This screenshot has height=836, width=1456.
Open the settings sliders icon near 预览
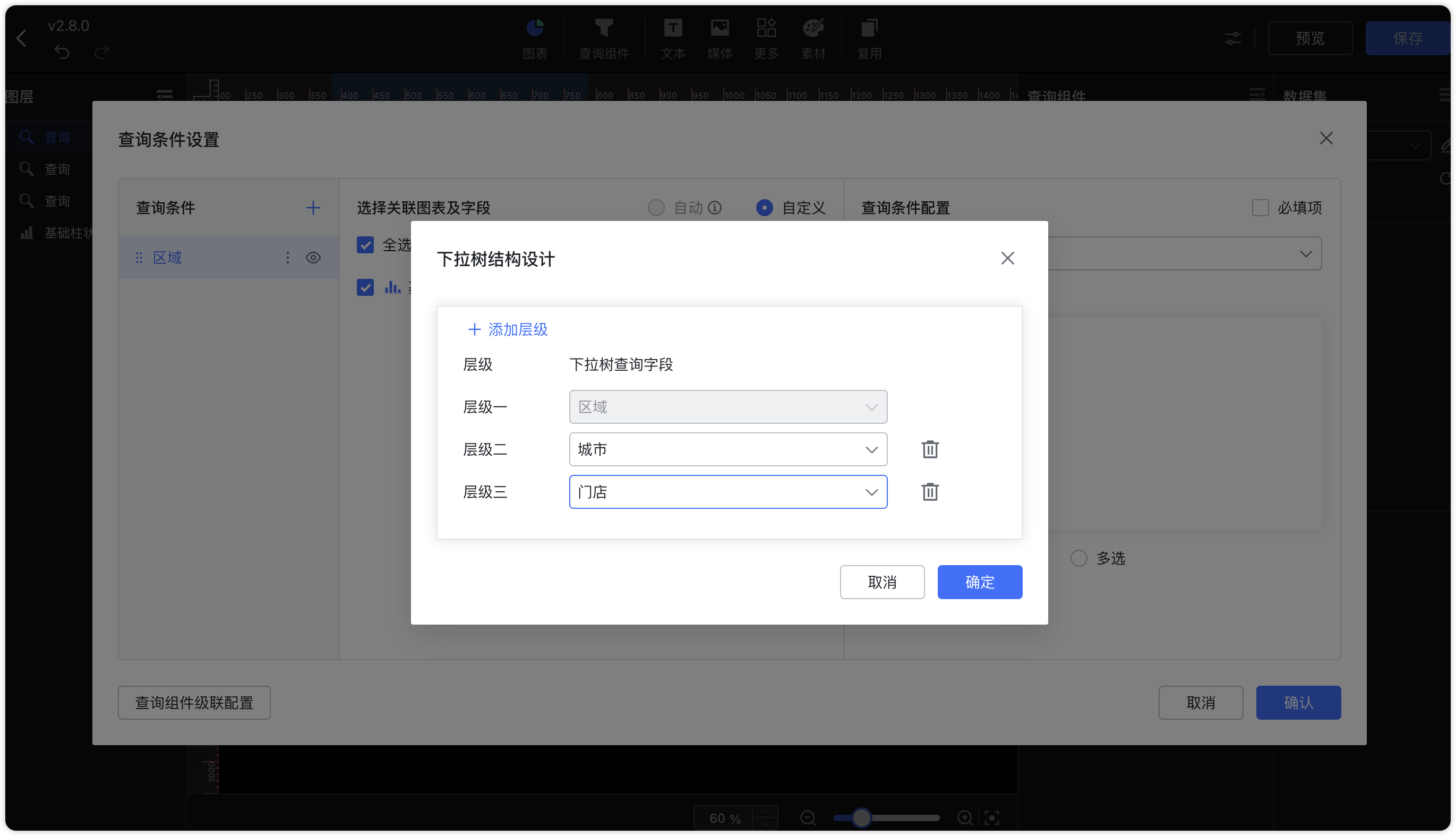[x=1233, y=38]
